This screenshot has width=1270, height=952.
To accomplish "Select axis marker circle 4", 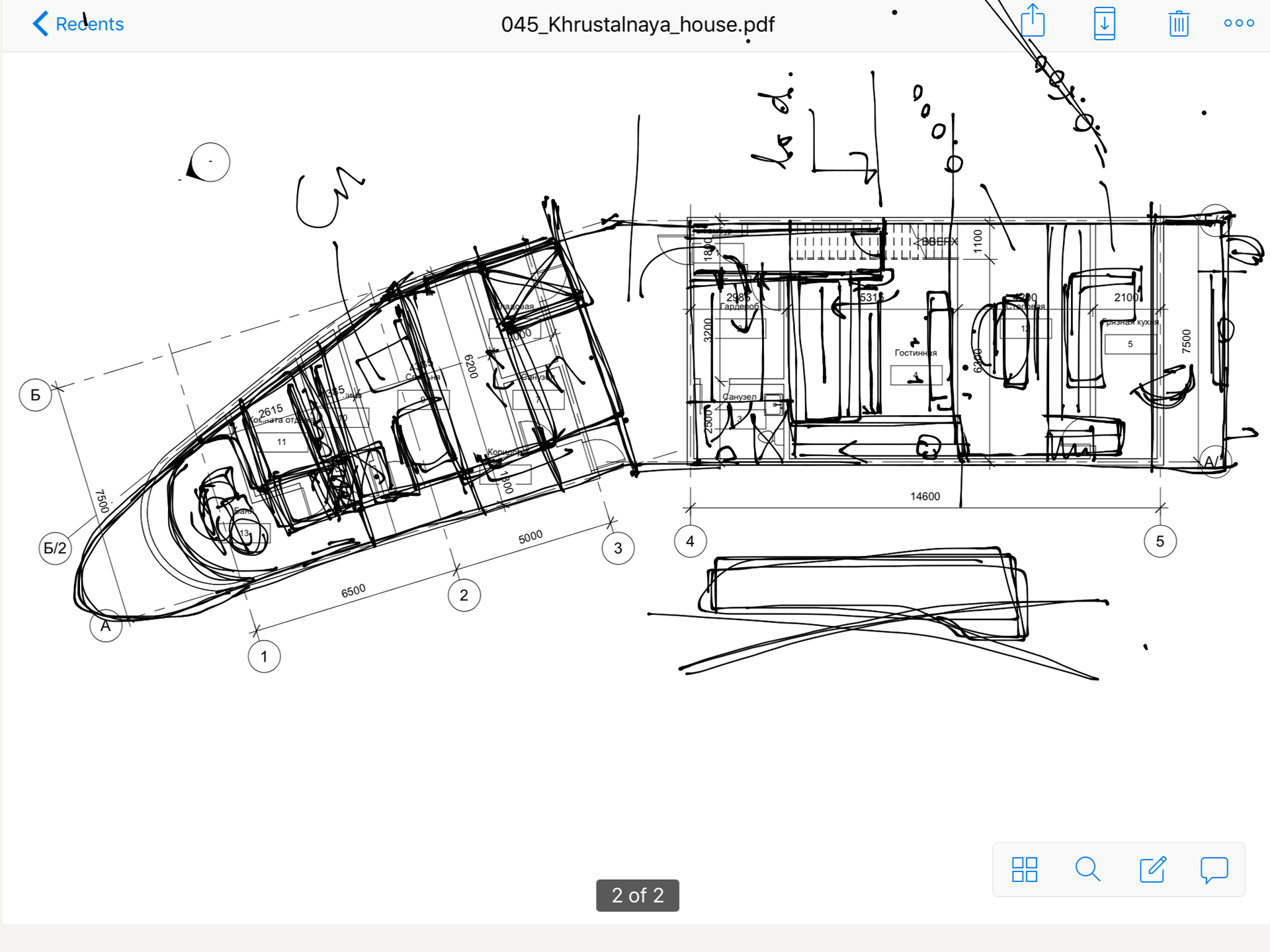I will 690,541.
